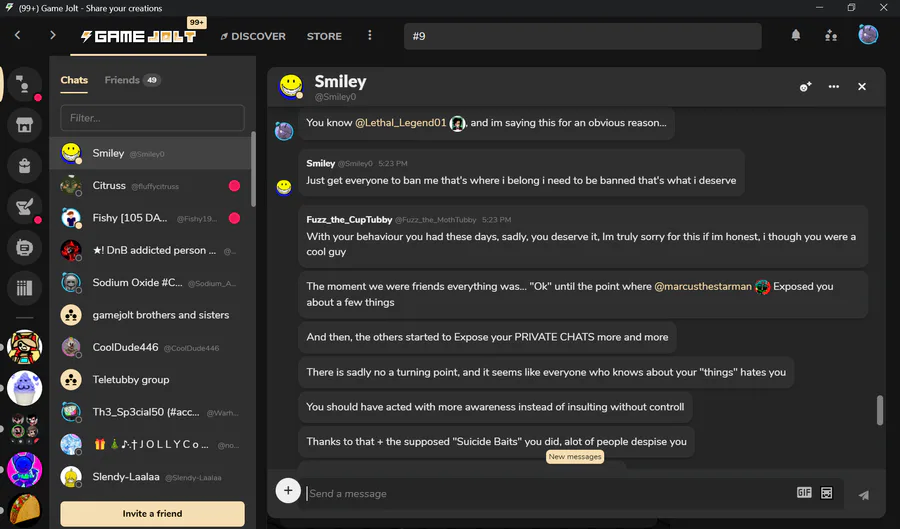This screenshot has width=900, height=529.
Task: Open the J O L L Y C o chat
Action: pos(150,444)
